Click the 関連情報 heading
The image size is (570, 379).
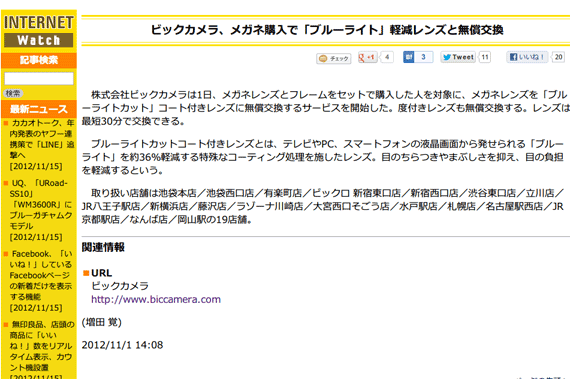tap(103, 247)
